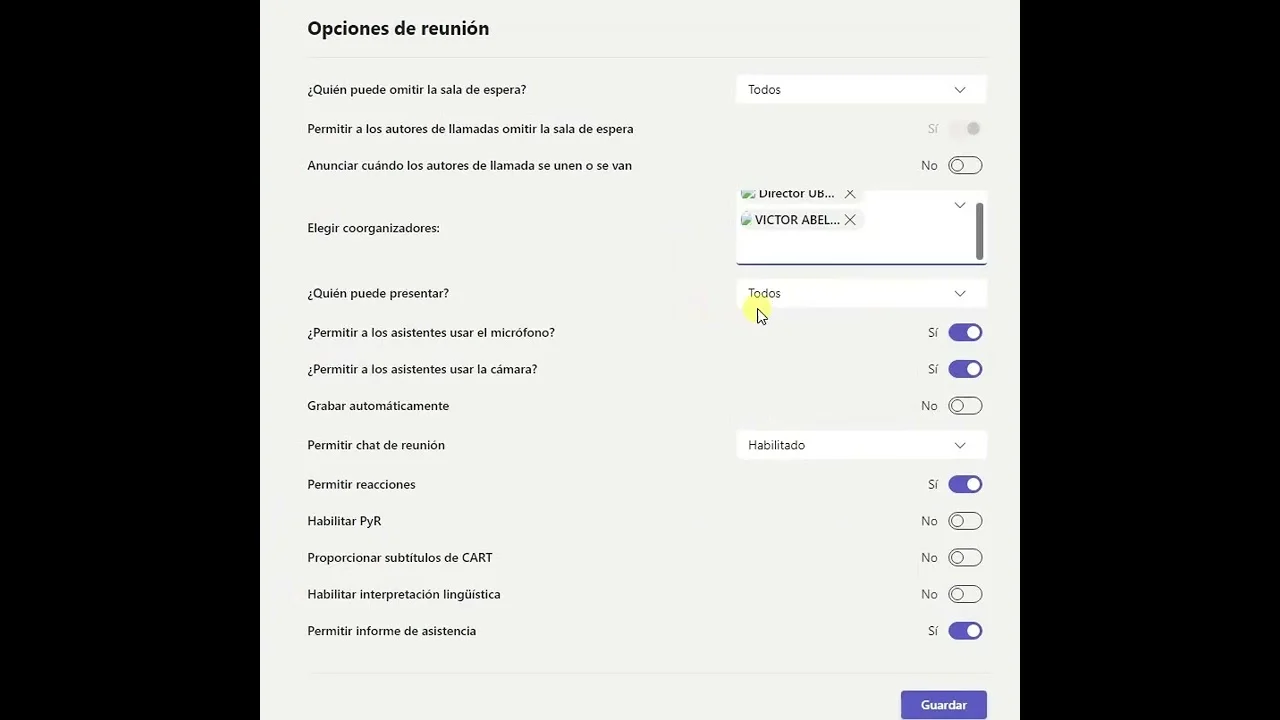Screen dimensions: 1280x720
Task: Disable microphone for attendees
Action: pos(965,333)
